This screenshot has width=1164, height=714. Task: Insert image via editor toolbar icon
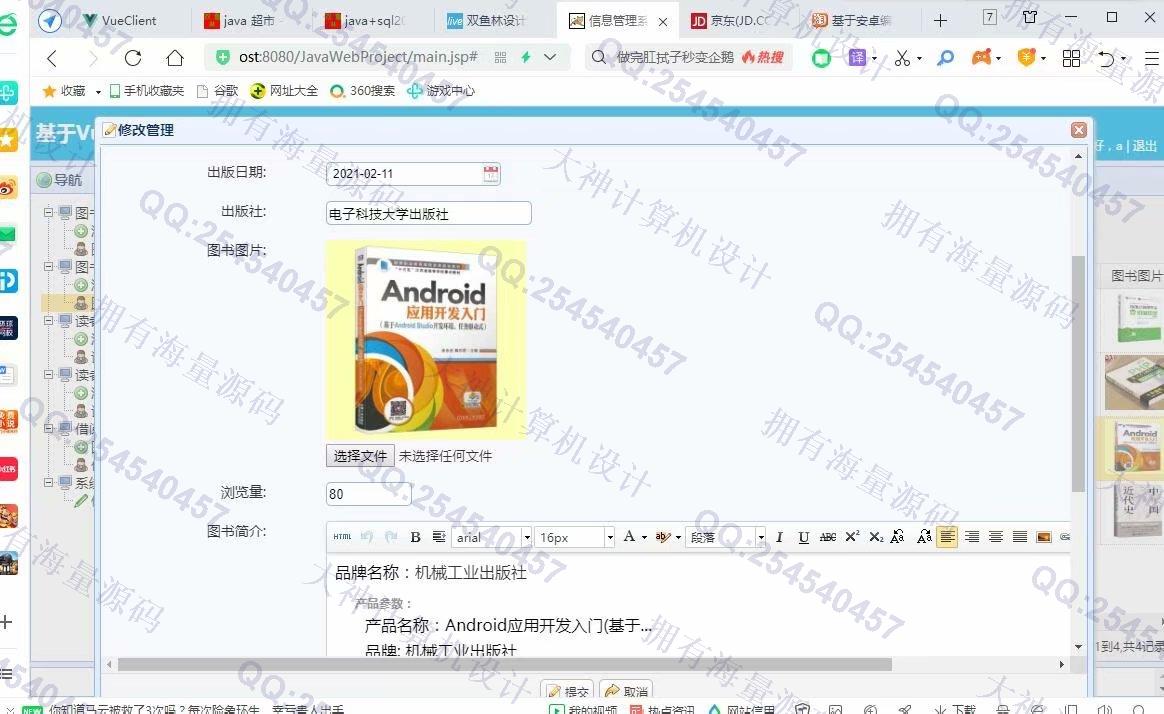pyautogui.click(x=1044, y=537)
